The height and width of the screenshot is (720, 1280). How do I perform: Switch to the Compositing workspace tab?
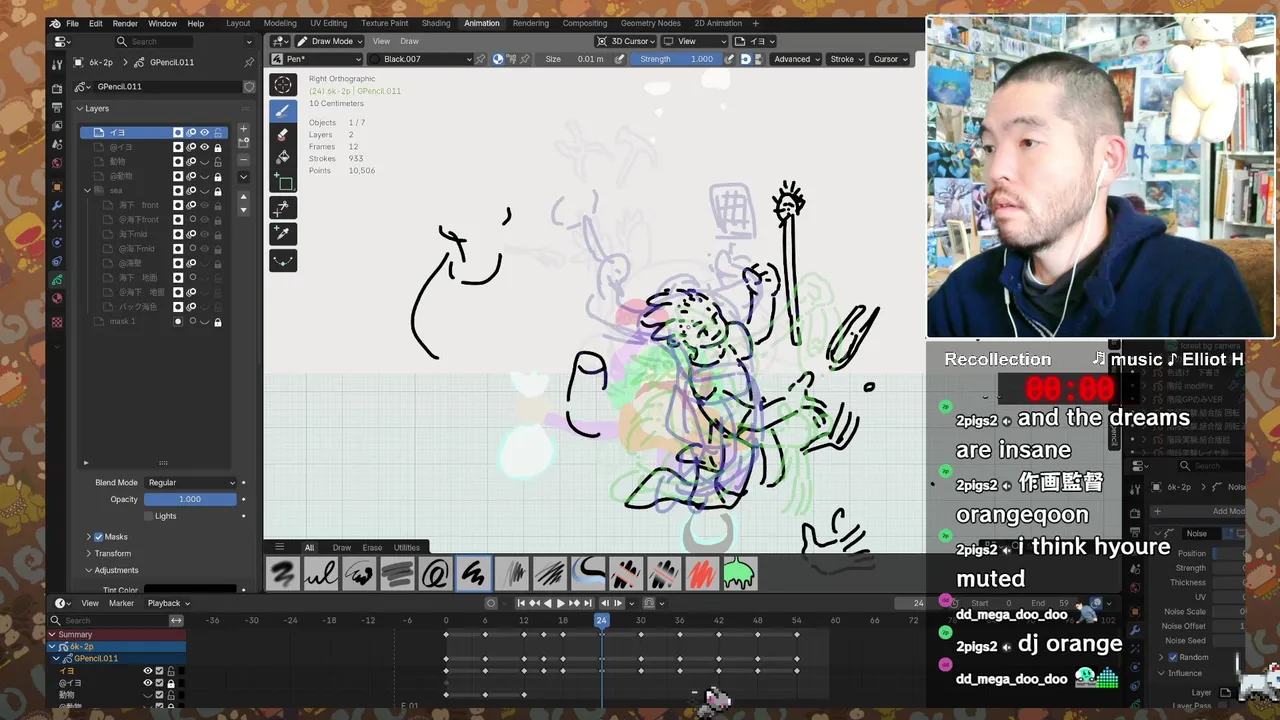point(584,23)
